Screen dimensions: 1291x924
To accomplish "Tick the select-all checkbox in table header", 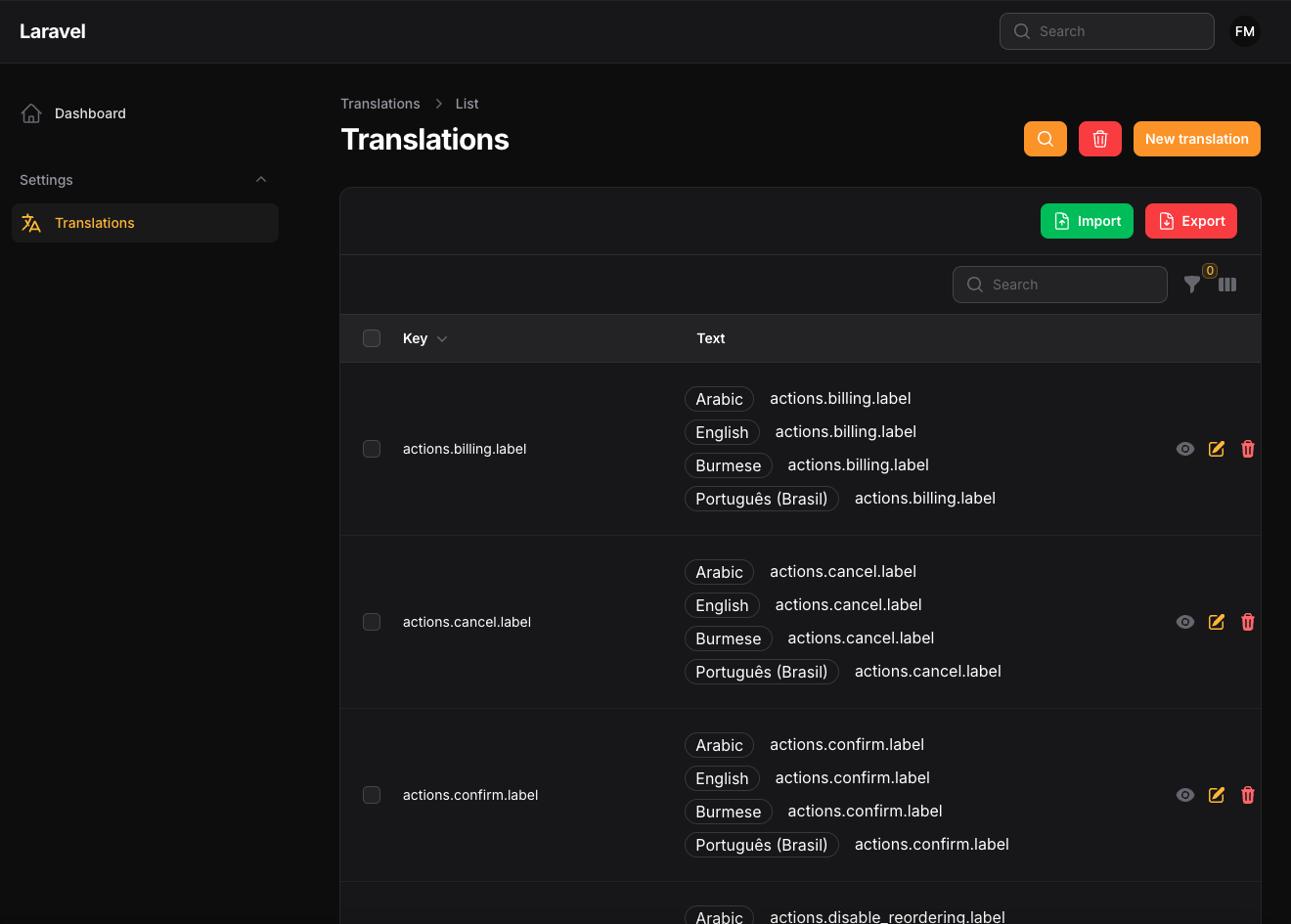I will 372,338.
